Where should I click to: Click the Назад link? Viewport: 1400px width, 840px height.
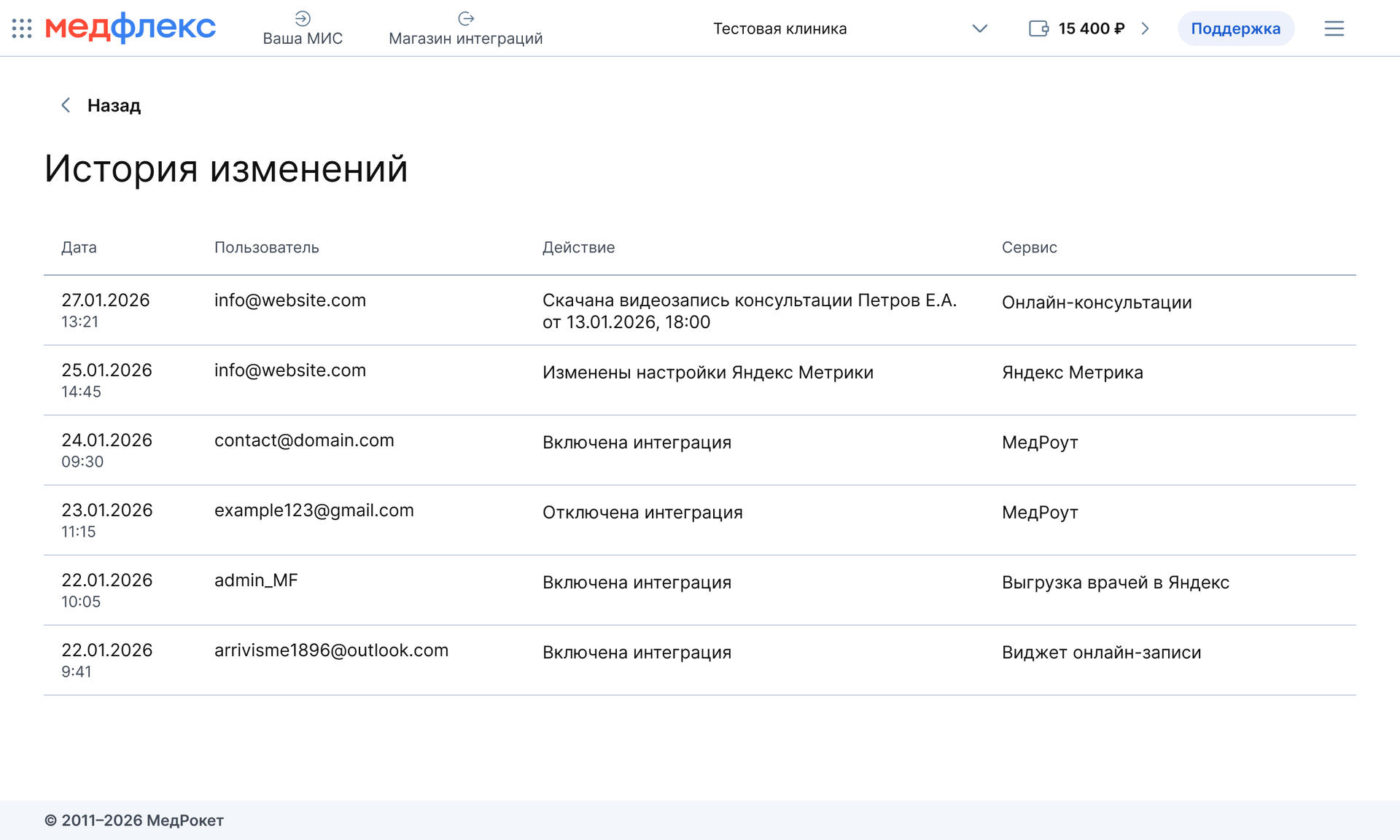[x=114, y=105]
